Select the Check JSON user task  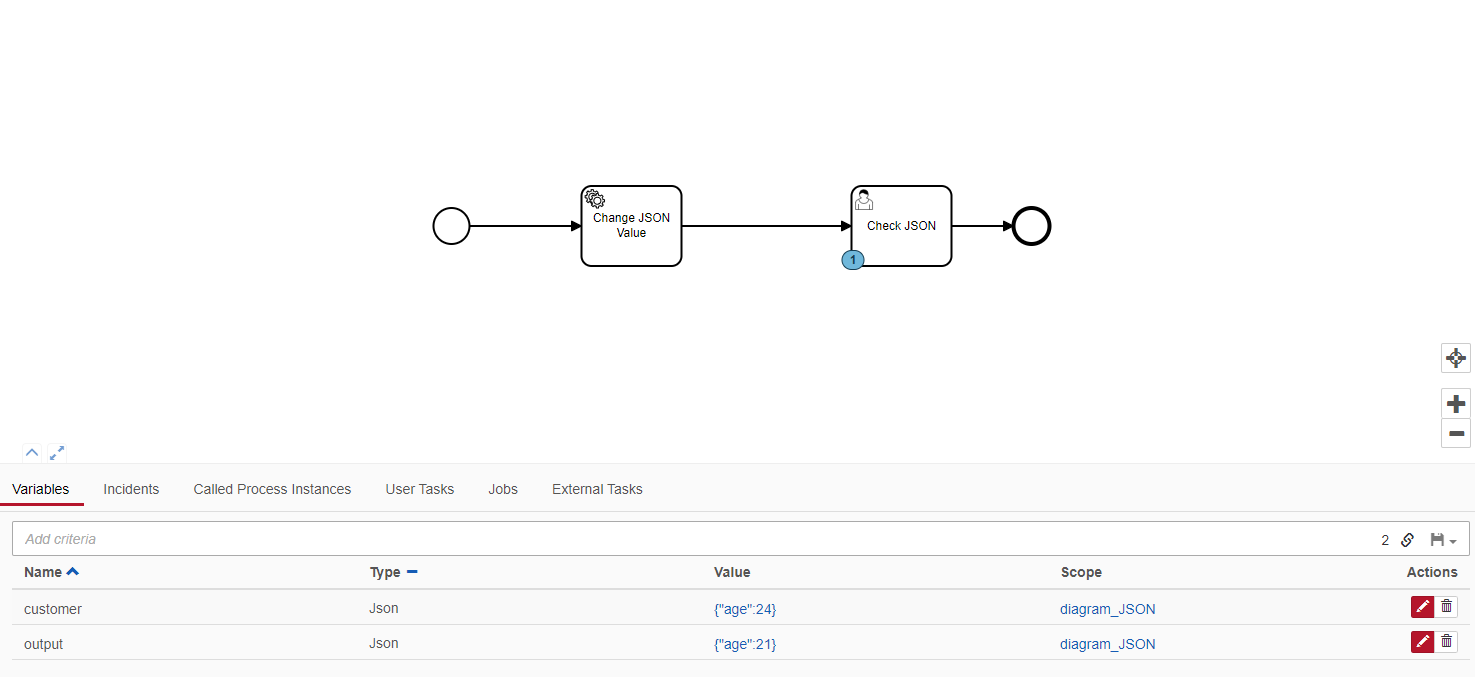[x=901, y=226]
